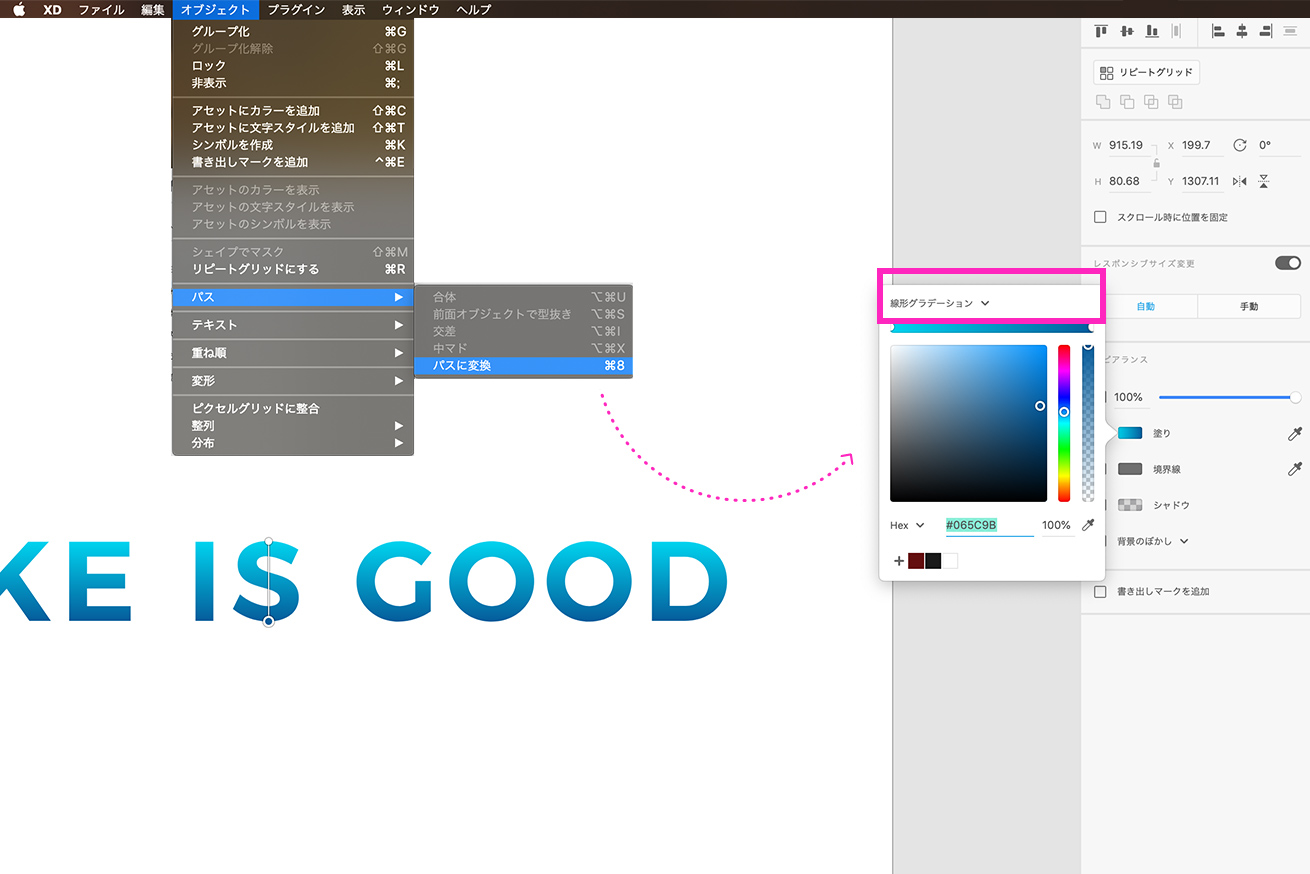Choose ロック menu item
This screenshot has height=874, width=1310.
pos(293,66)
